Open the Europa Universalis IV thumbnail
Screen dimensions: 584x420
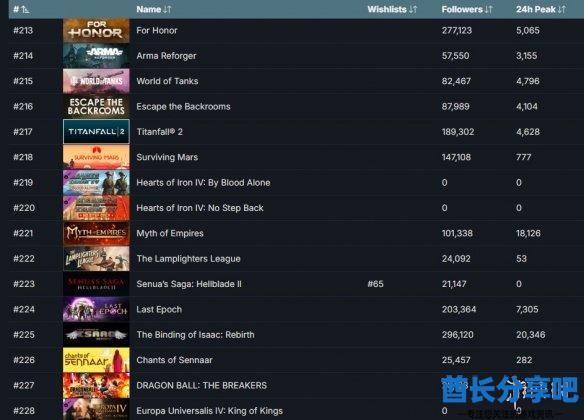[x=96, y=410]
